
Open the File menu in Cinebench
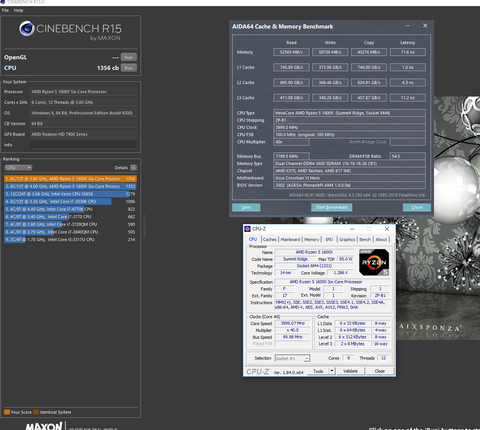click(5, 10)
